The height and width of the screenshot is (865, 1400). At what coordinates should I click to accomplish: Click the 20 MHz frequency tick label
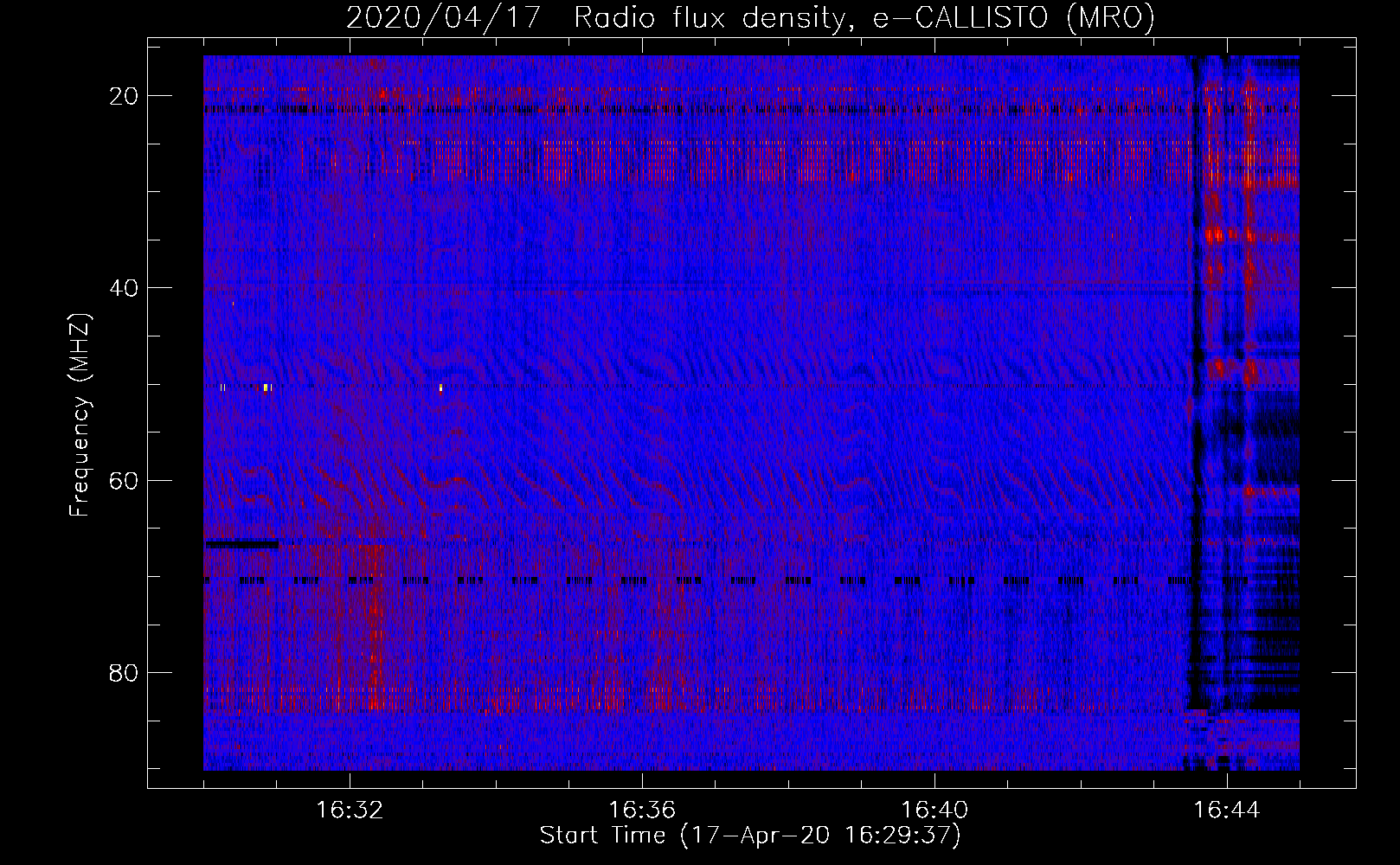pyautogui.click(x=124, y=96)
